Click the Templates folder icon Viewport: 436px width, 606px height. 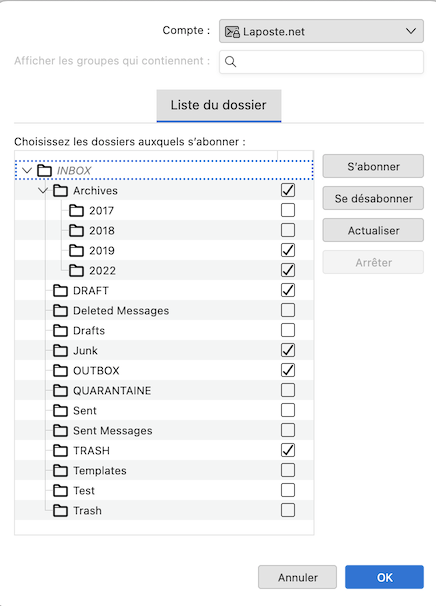pyautogui.click(x=60, y=471)
